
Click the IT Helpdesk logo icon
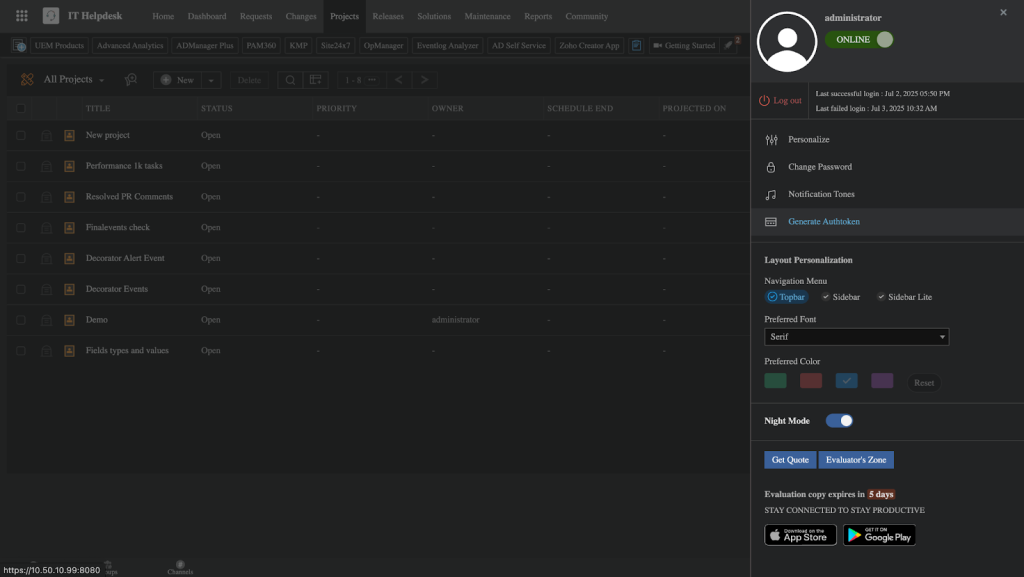coord(51,16)
